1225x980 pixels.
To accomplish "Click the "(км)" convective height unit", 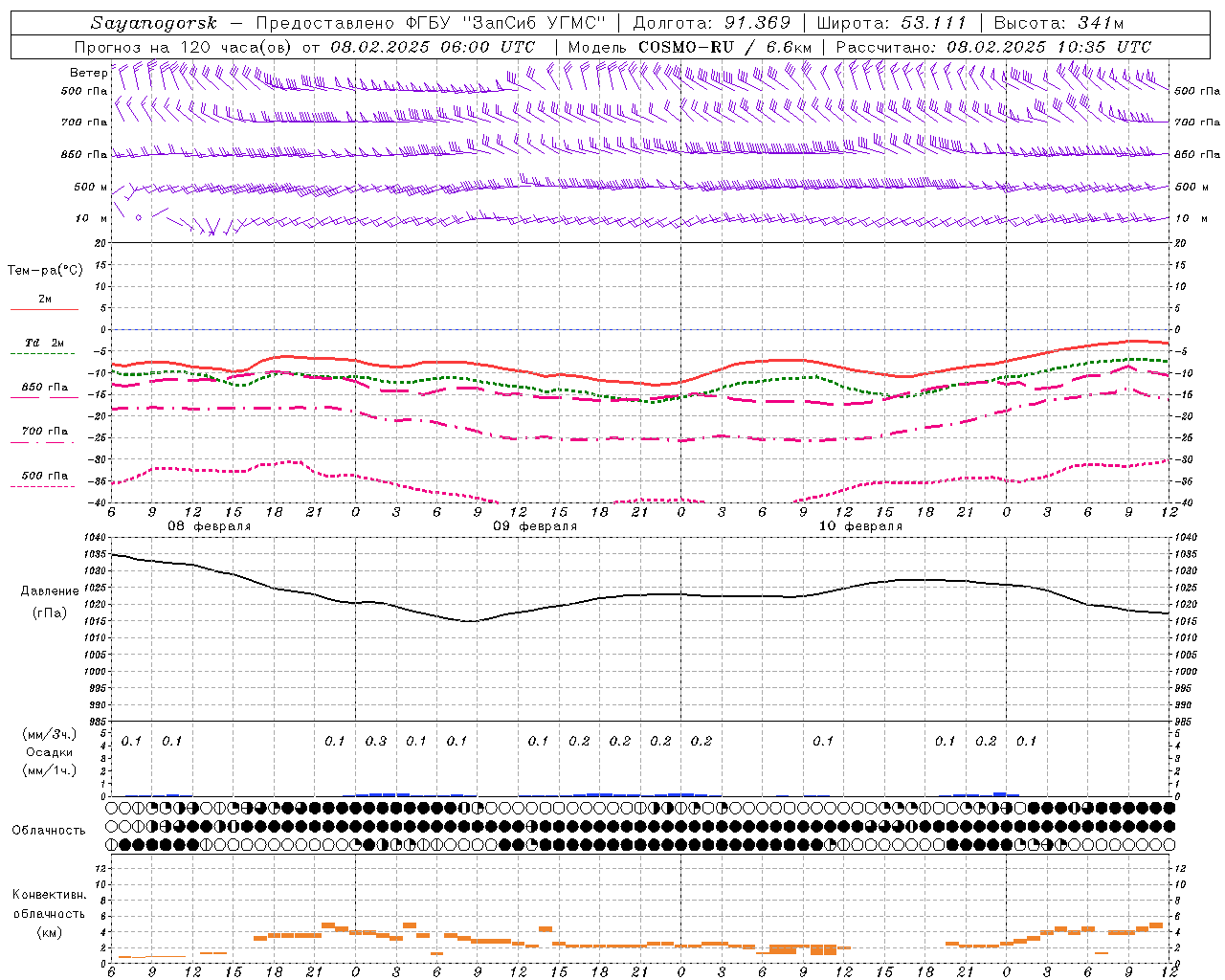I will (x=49, y=932).
